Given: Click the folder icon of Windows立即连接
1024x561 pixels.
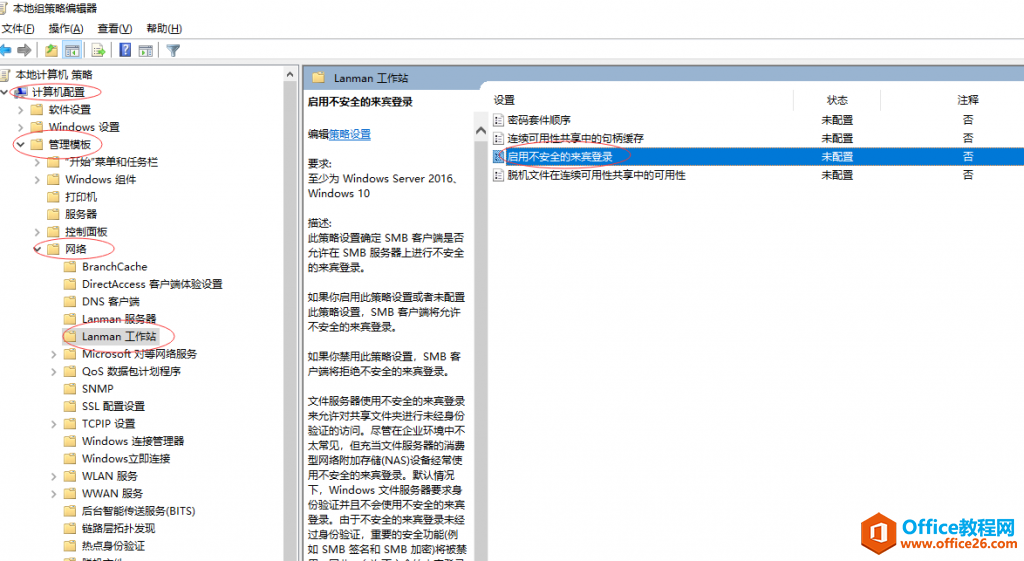Looking at the screenshot, I should coord(70,458).
